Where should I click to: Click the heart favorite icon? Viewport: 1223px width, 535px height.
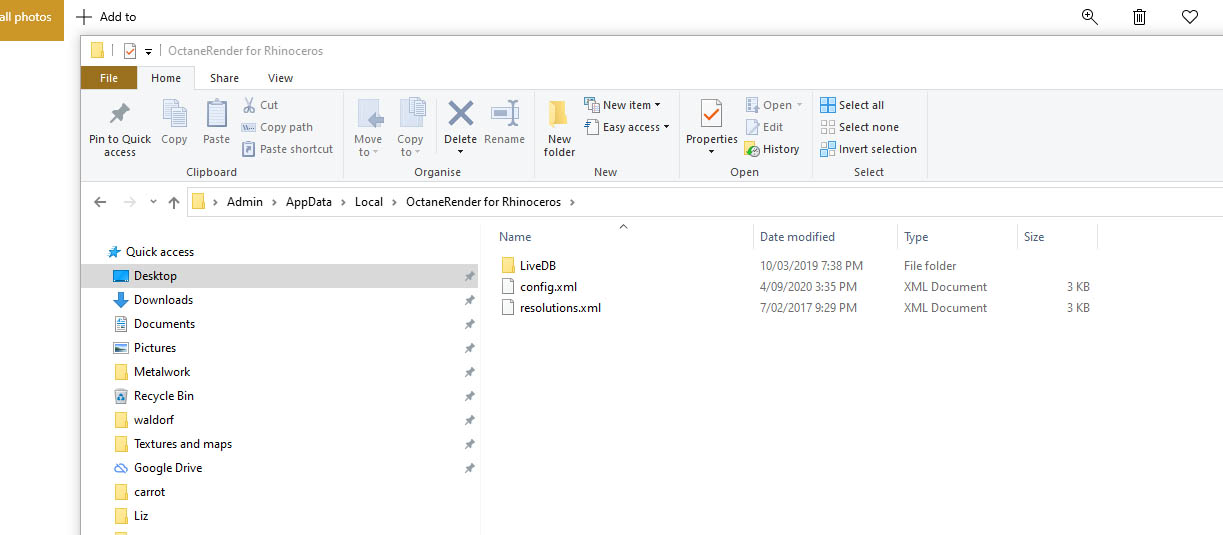pyautogui.click(x=1189, y=16)
